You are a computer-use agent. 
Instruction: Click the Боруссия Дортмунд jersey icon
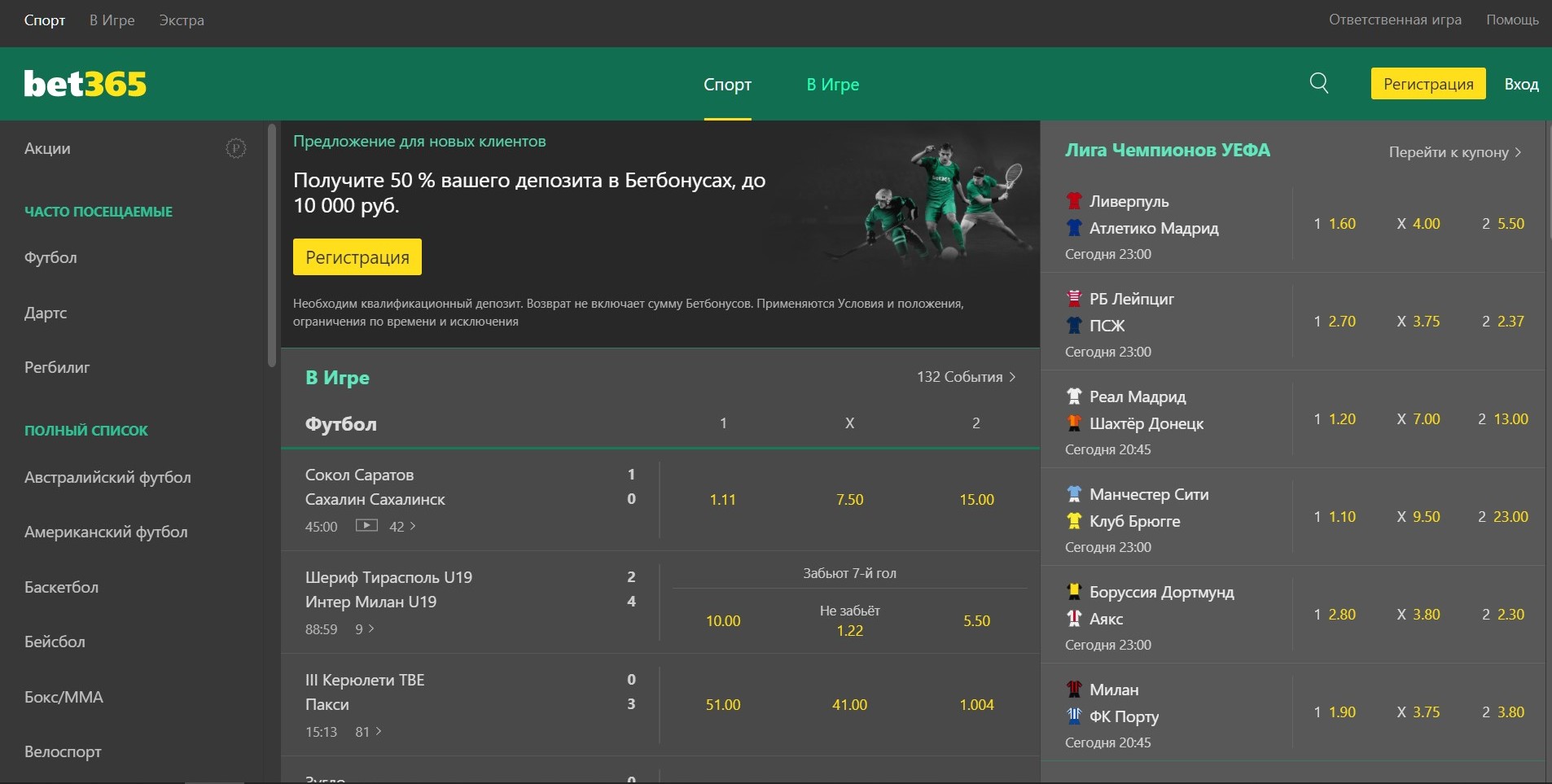[x=1074, y=591]
